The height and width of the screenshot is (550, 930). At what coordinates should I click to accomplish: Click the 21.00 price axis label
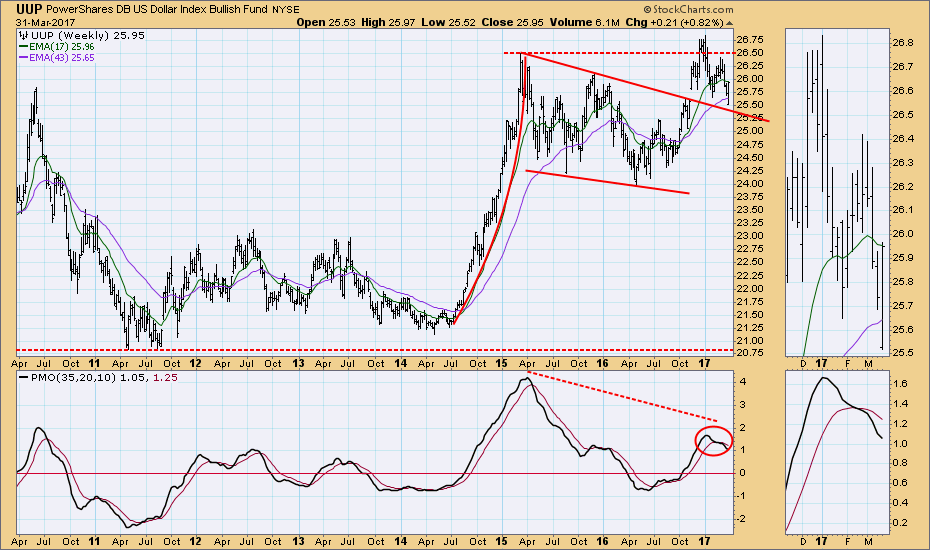(x=750, y=341)
